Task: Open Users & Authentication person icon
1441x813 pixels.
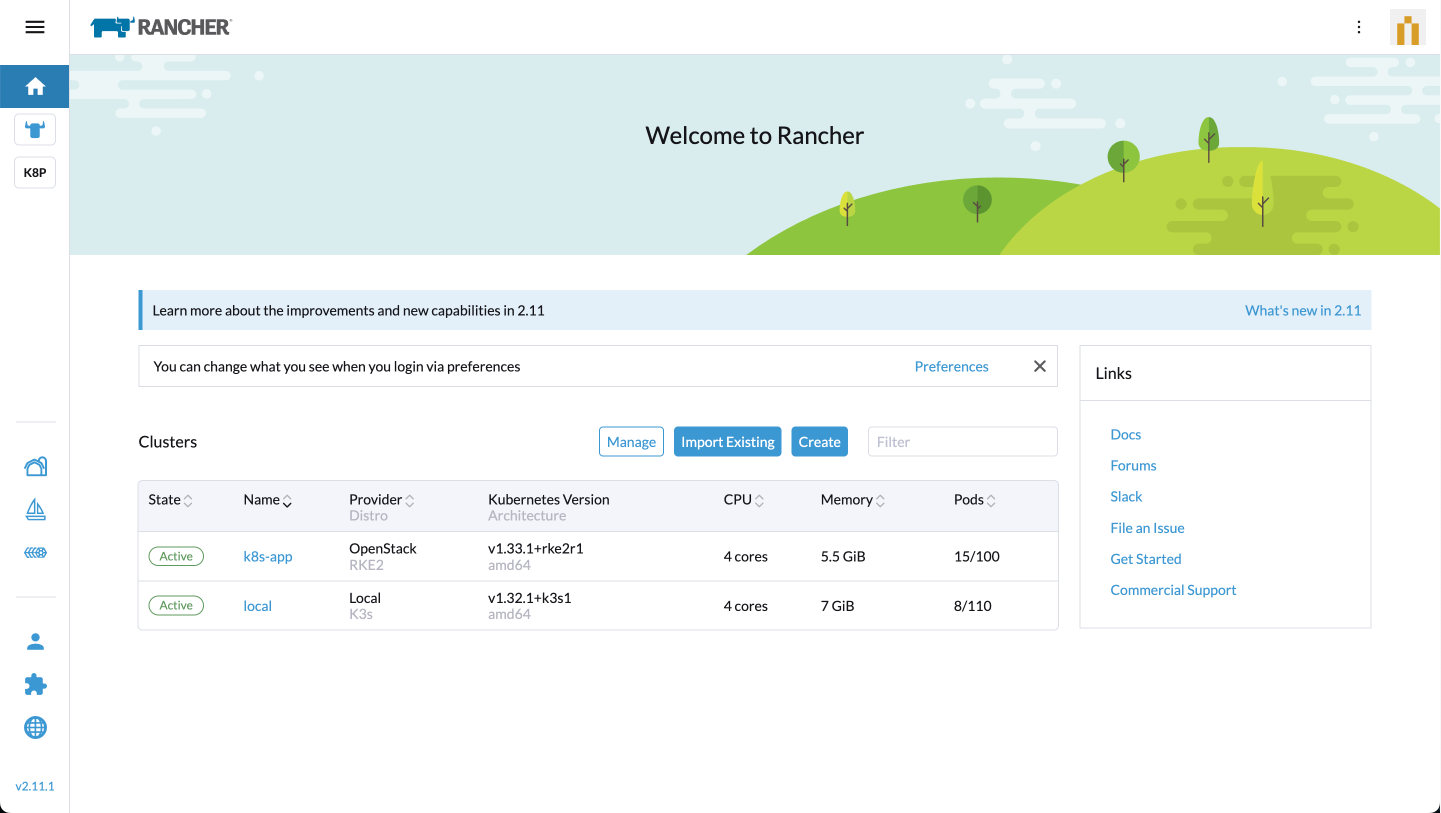Action: [35, 641]
